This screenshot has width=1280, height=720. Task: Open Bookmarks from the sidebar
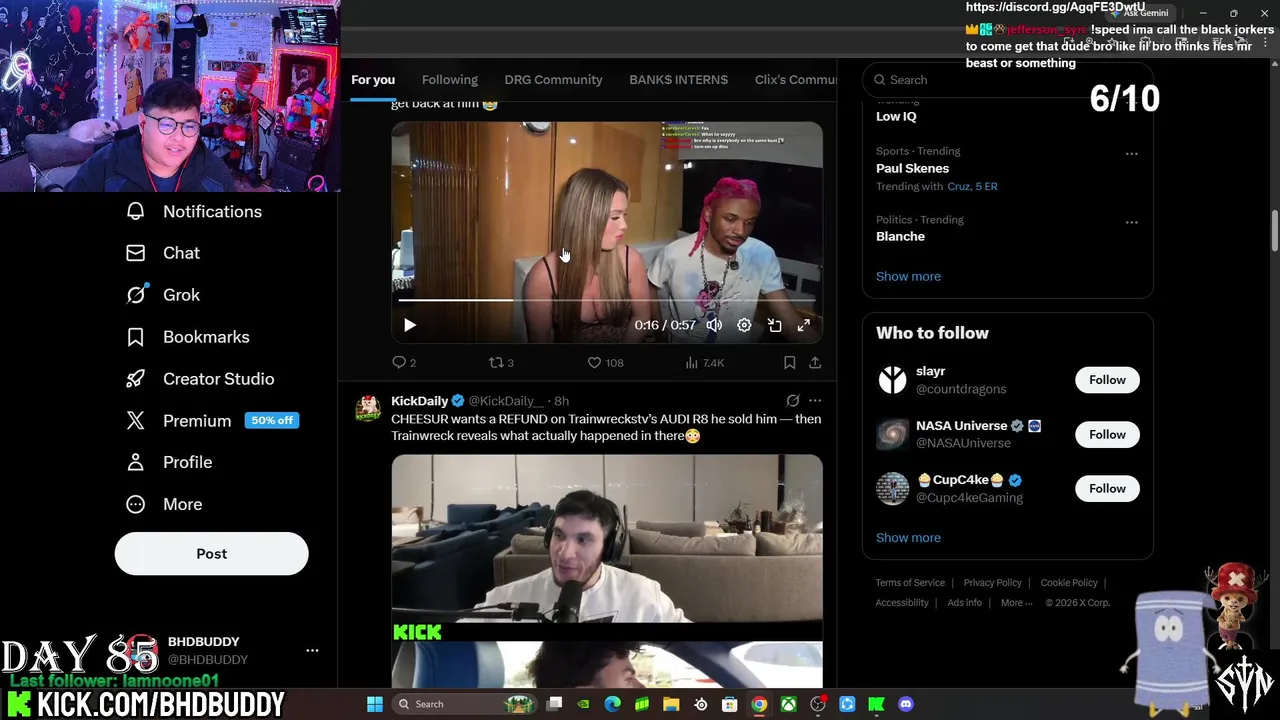(187, 337)
